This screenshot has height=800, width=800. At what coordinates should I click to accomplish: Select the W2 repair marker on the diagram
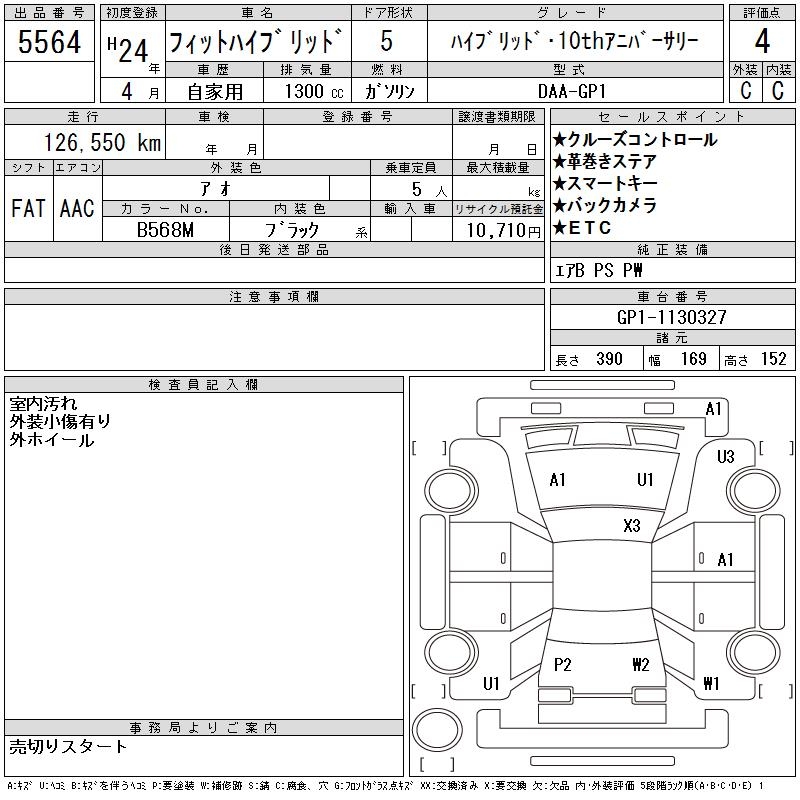point(641,665)
